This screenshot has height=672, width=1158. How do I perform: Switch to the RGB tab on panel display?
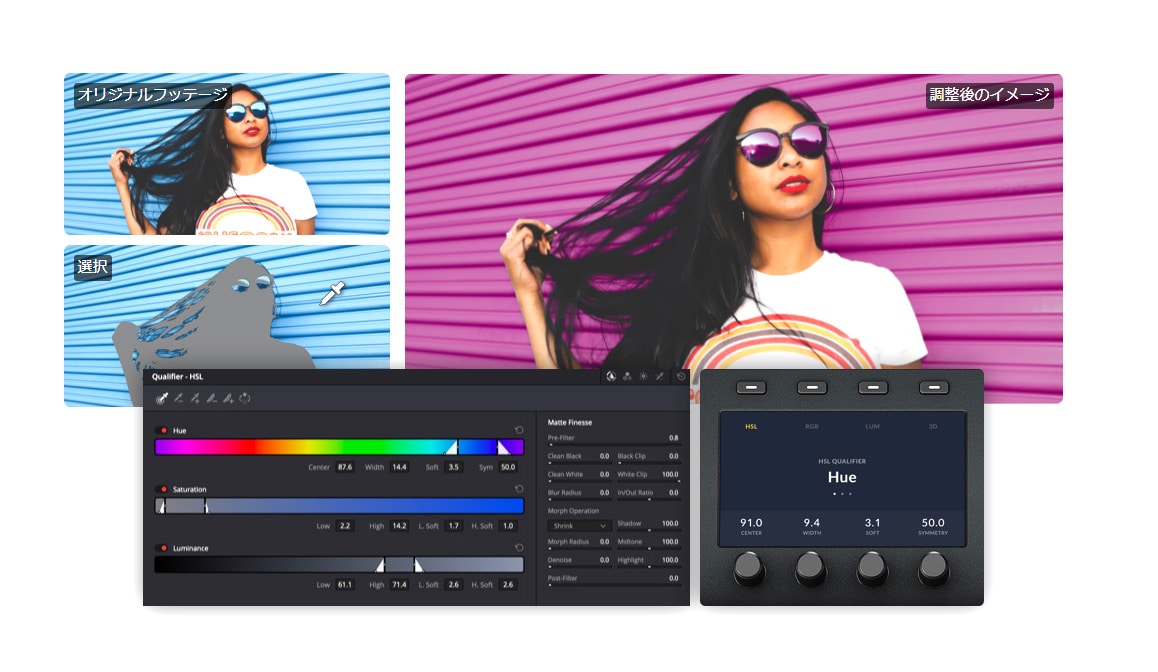(811, 427)
